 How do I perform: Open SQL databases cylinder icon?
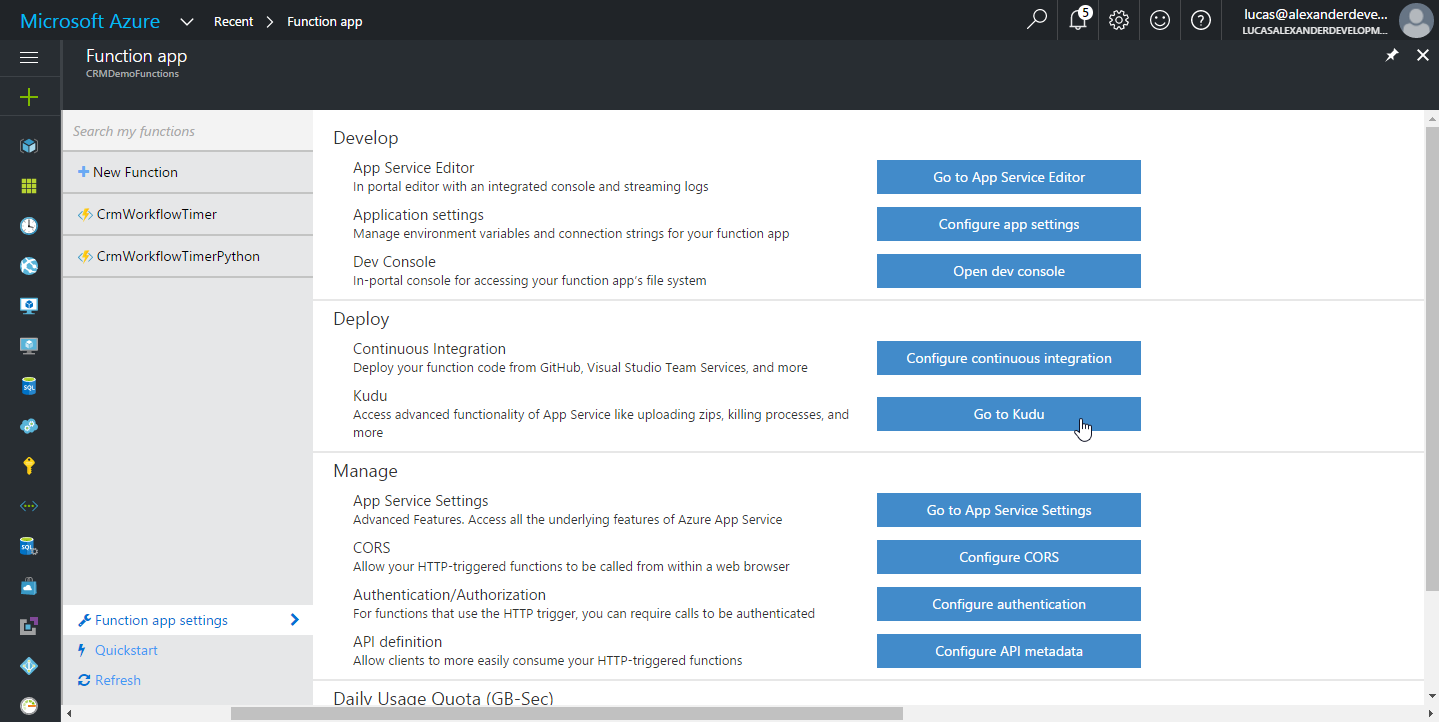29,386
